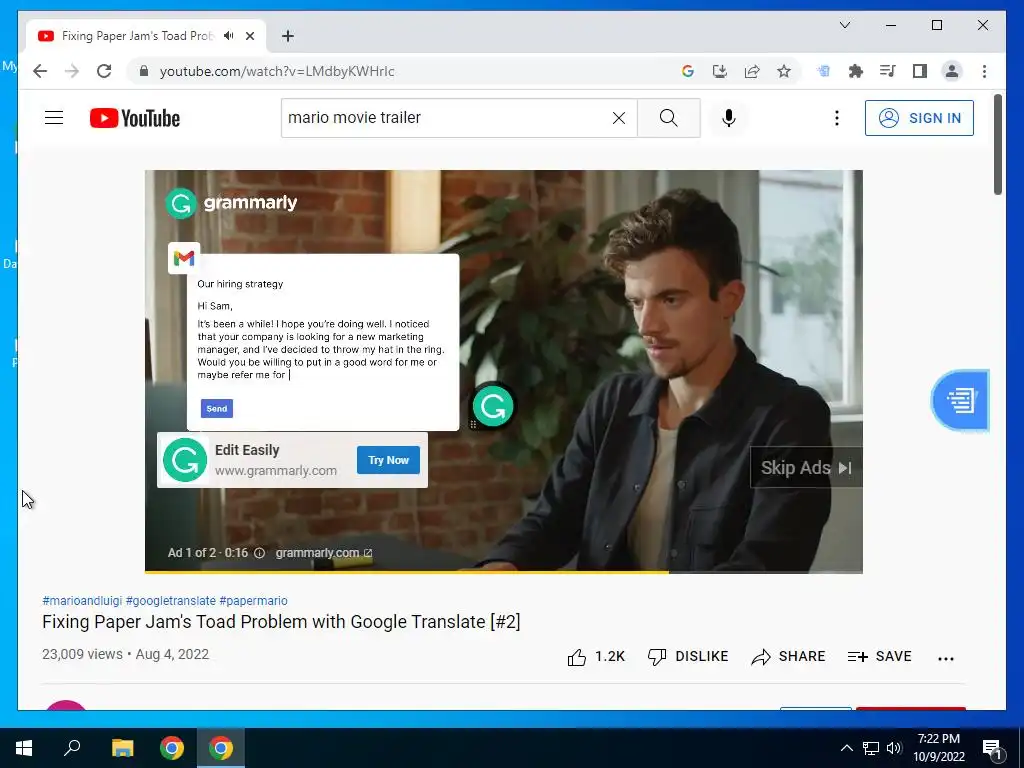Open the system volume control

point(894,748)
